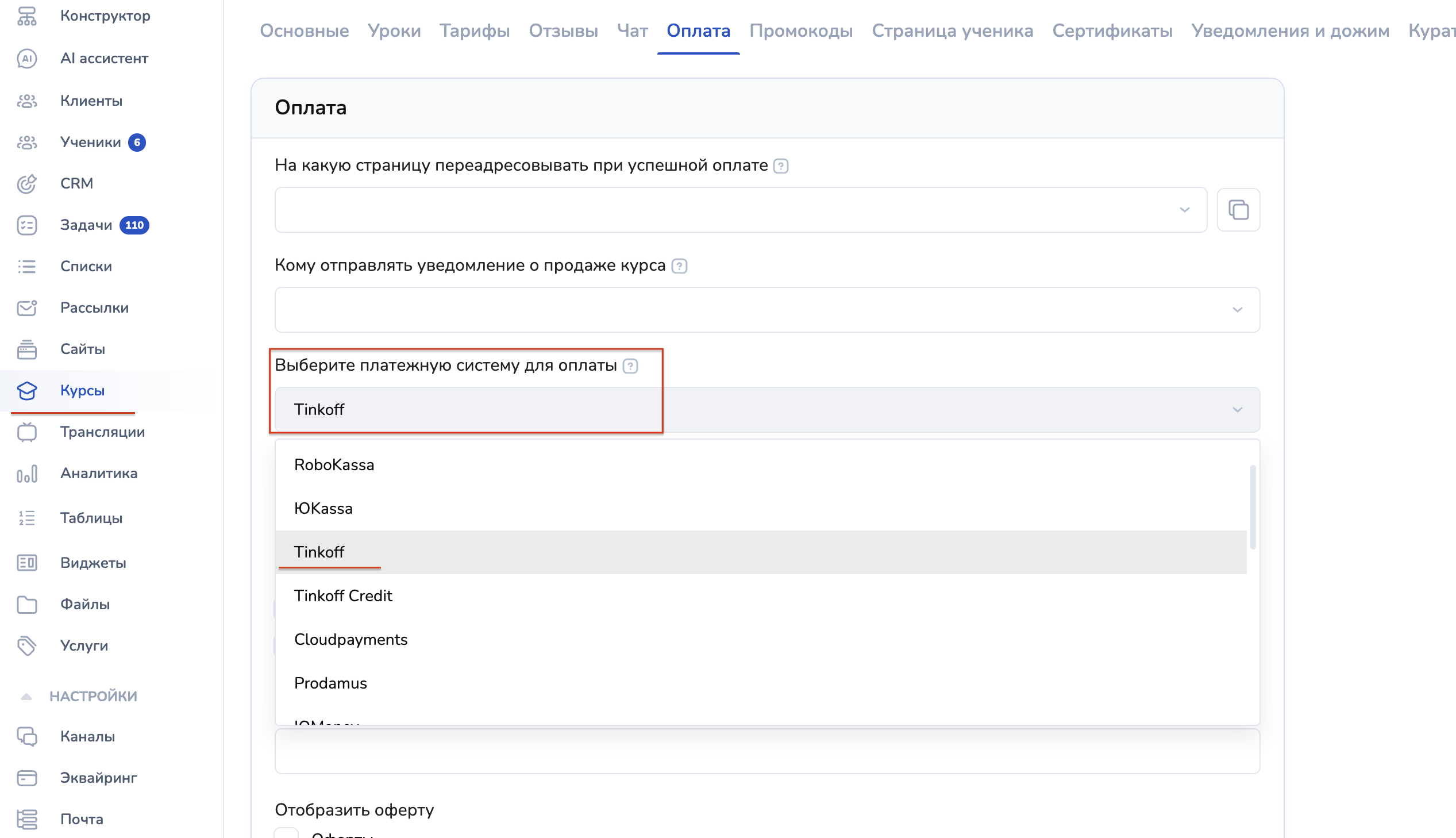Open CRM section icon in sidebar
This screenshot has height=838, width=1456.
pyautogui.click(x=27, y=183)
